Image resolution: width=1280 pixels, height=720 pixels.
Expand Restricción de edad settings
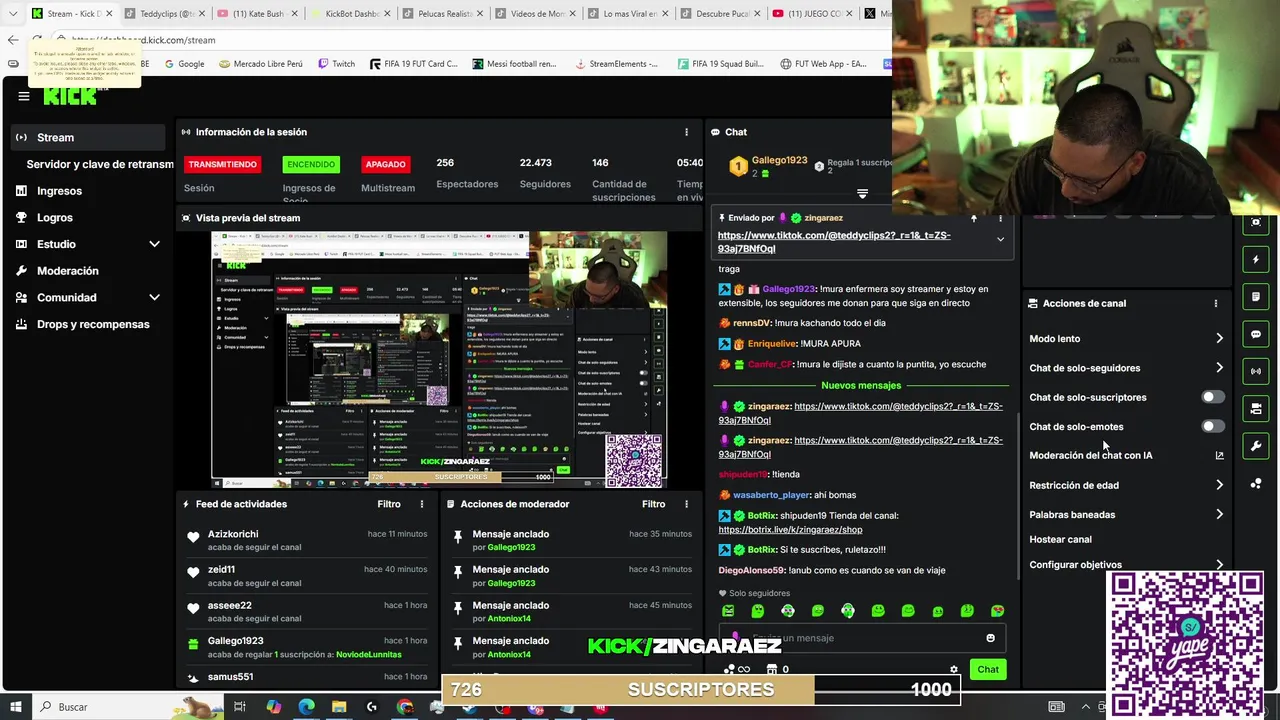point(1219,485)
